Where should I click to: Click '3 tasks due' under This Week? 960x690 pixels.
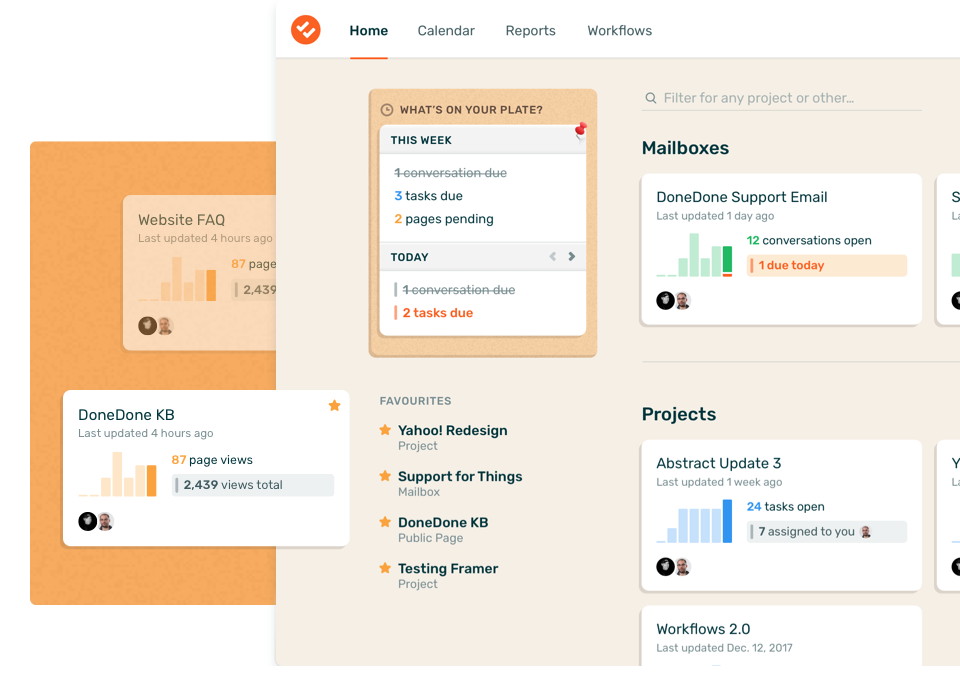click(x=428, y=196)
